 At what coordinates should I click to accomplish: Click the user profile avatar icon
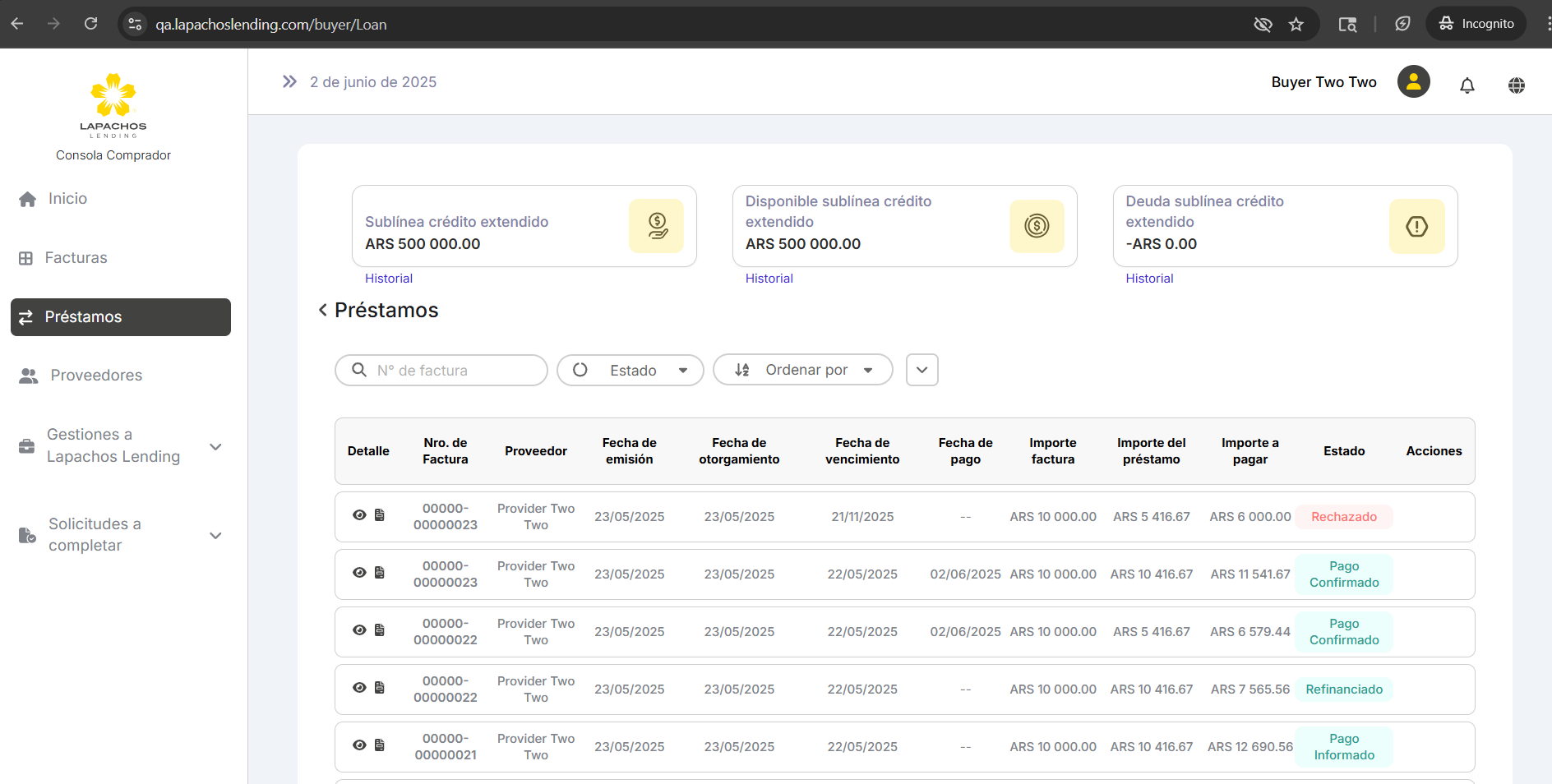1413,81
